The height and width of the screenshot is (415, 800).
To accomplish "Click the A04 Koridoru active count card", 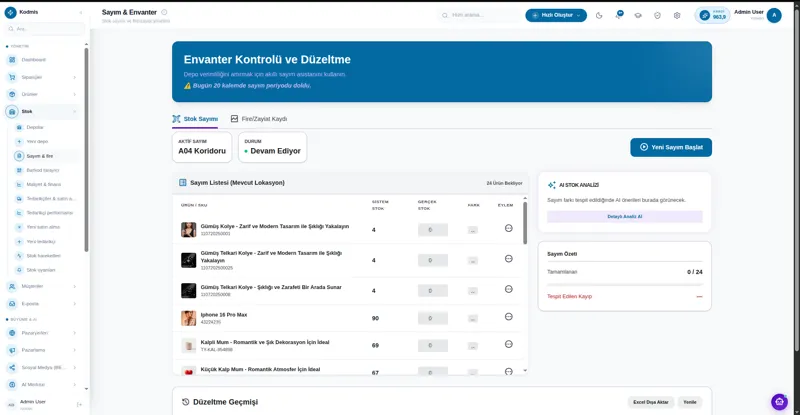I will pyautogui.click(x=202, y=148).
